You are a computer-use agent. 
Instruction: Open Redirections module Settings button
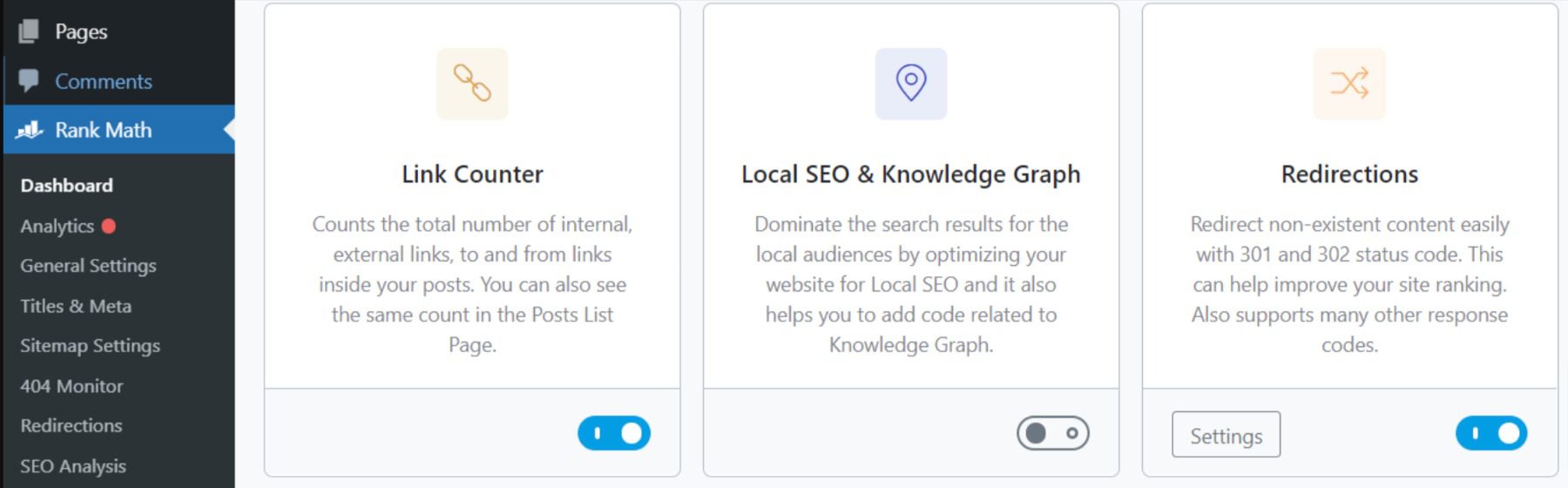click(1226, 435)
